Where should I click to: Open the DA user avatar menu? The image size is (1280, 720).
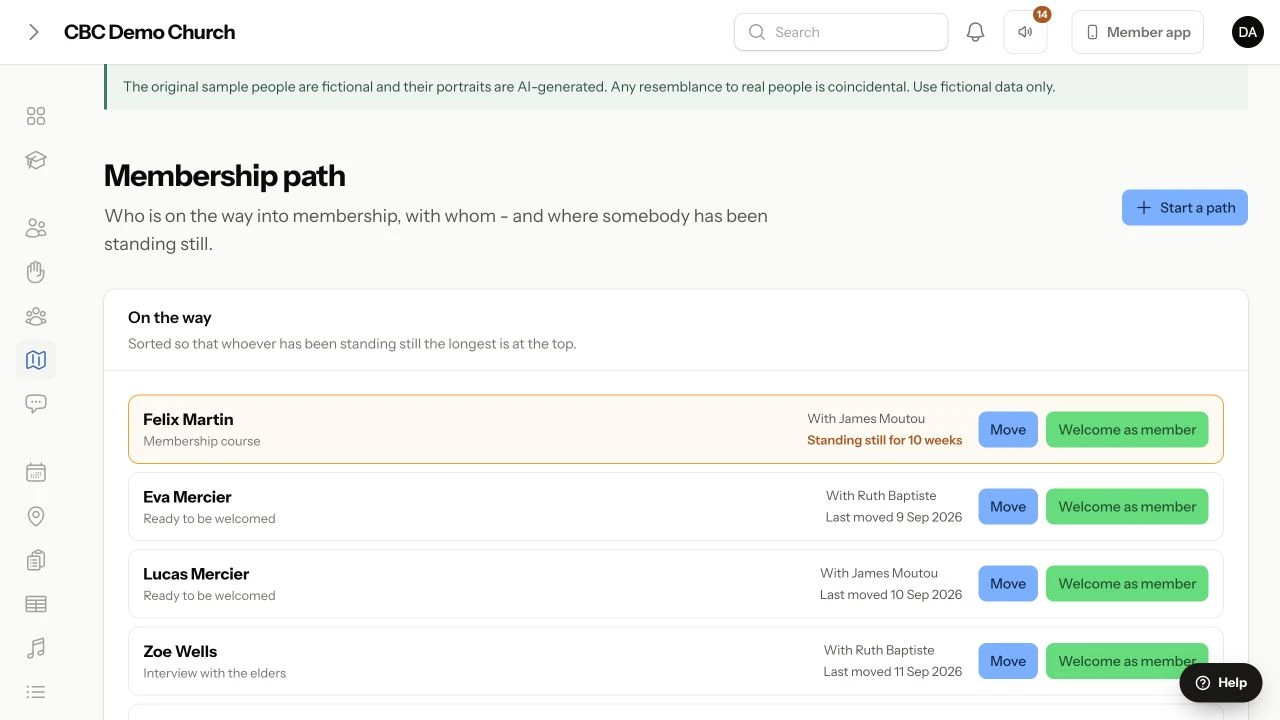(x=1247, y=32)
